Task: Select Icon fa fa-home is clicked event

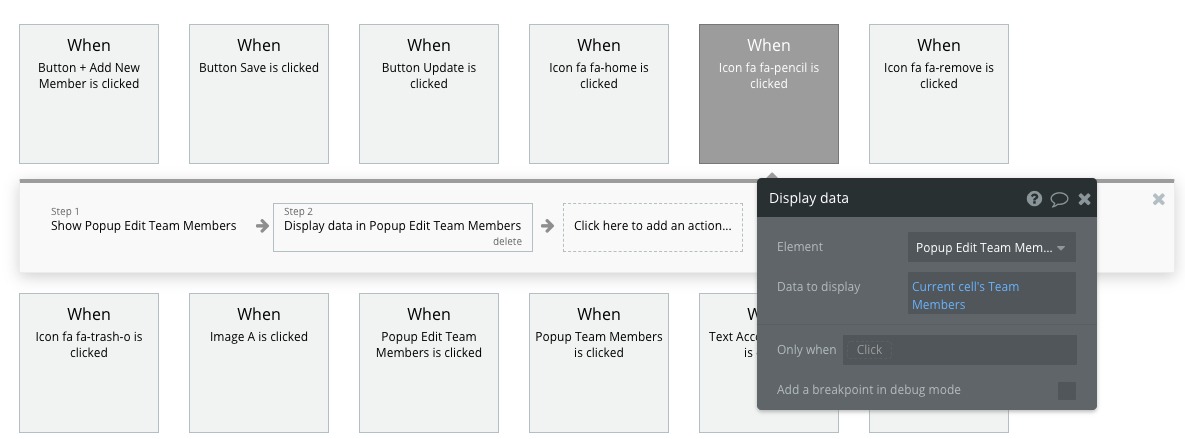Action: [599, 93]
